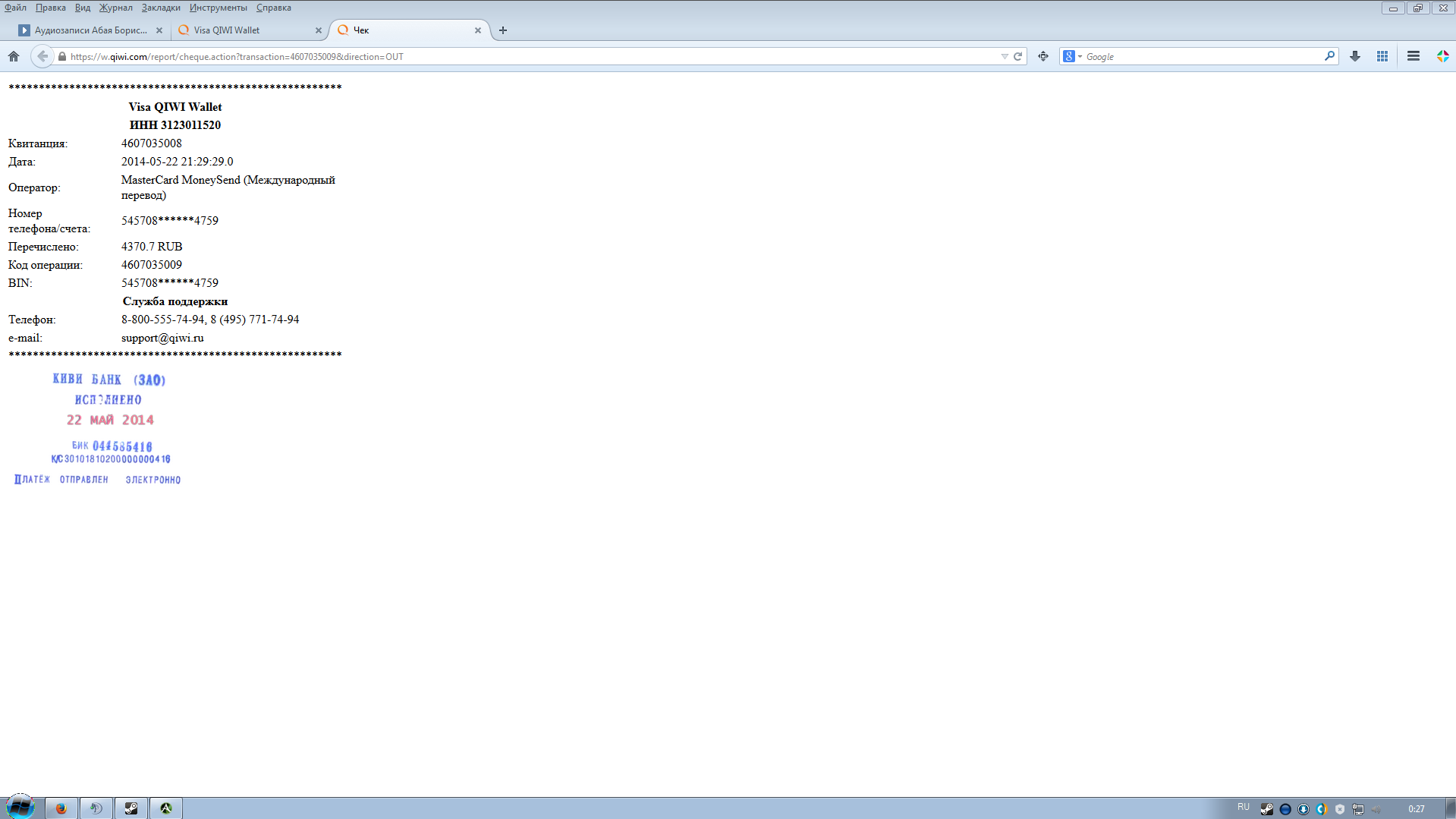Viewport: 1456px width, 819px height.
Task: Click the ИНН 3123011520 heading
Action: click(175, 125)
